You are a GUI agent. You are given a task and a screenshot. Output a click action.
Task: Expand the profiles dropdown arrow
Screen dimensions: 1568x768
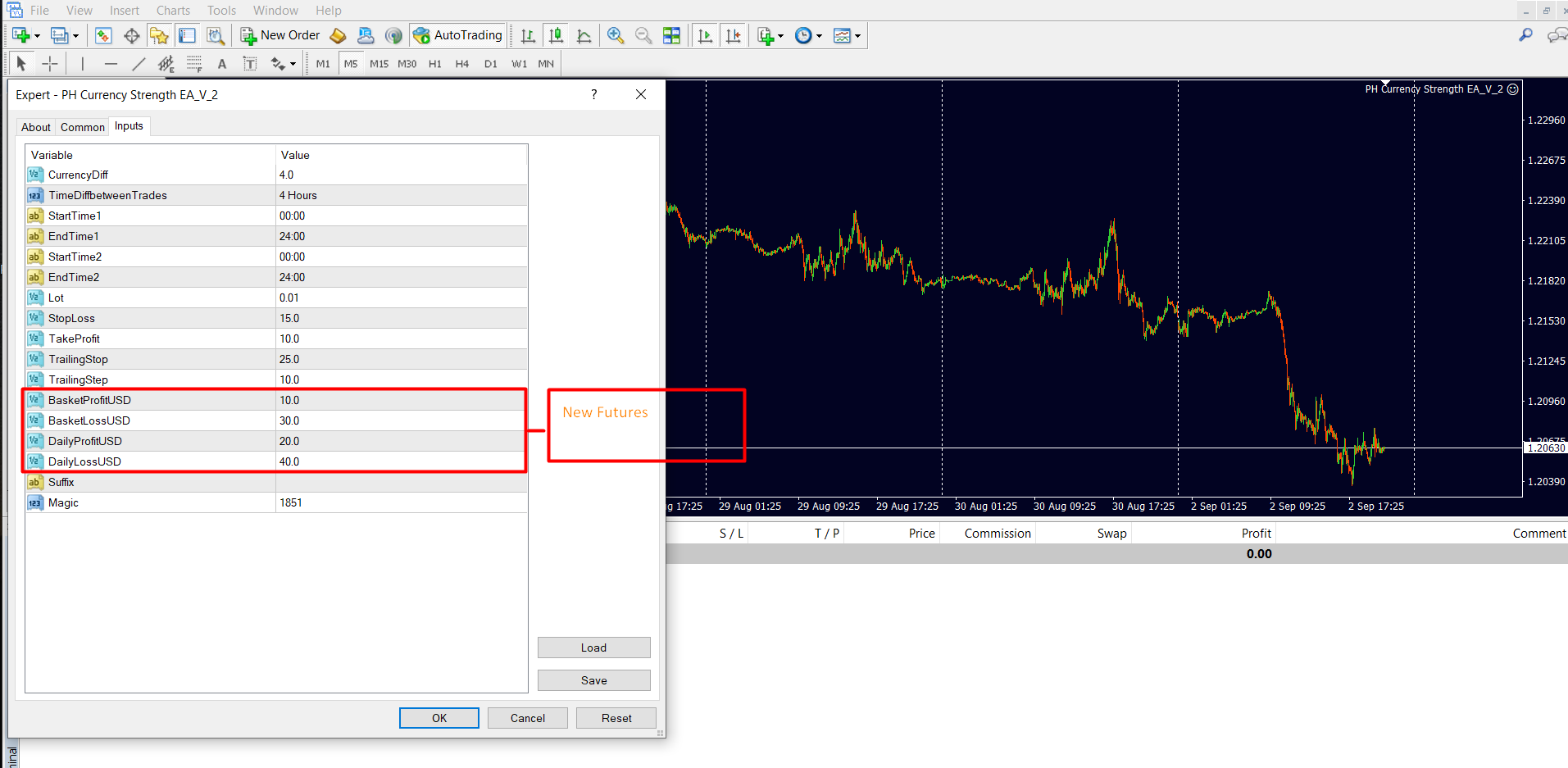[75, 36]
